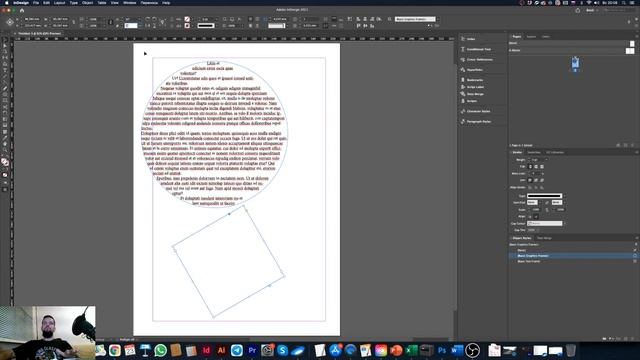Image resolution: width=640 pixels, height=360 pixels.
Task: Click the fill color swatch in the control bar
Action: (187, 19)
